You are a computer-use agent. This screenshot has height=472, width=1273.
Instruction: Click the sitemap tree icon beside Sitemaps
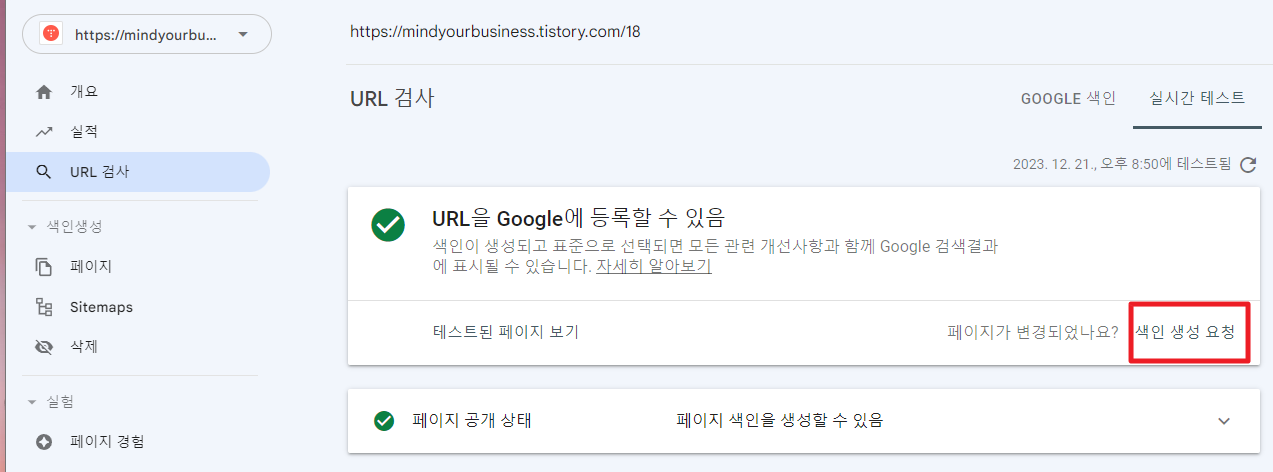[44, 307]
